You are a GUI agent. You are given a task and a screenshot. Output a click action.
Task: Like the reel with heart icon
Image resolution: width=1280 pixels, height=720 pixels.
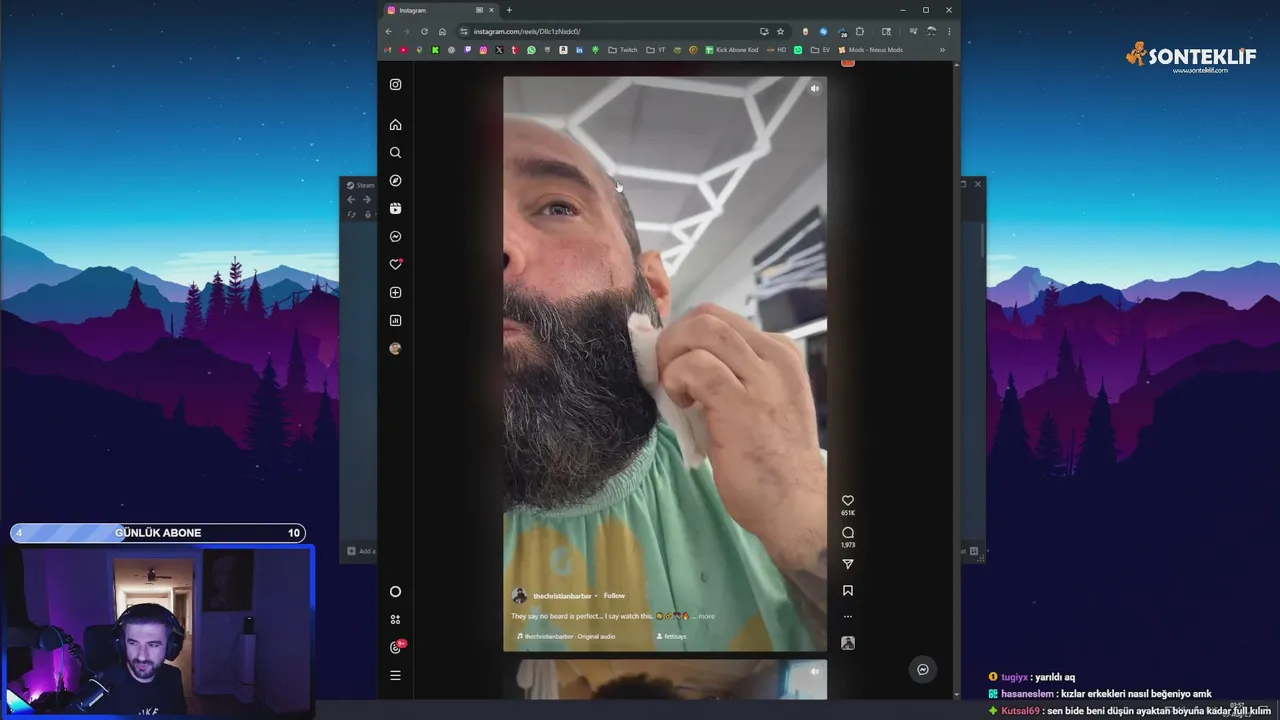[x=848, y=500]
